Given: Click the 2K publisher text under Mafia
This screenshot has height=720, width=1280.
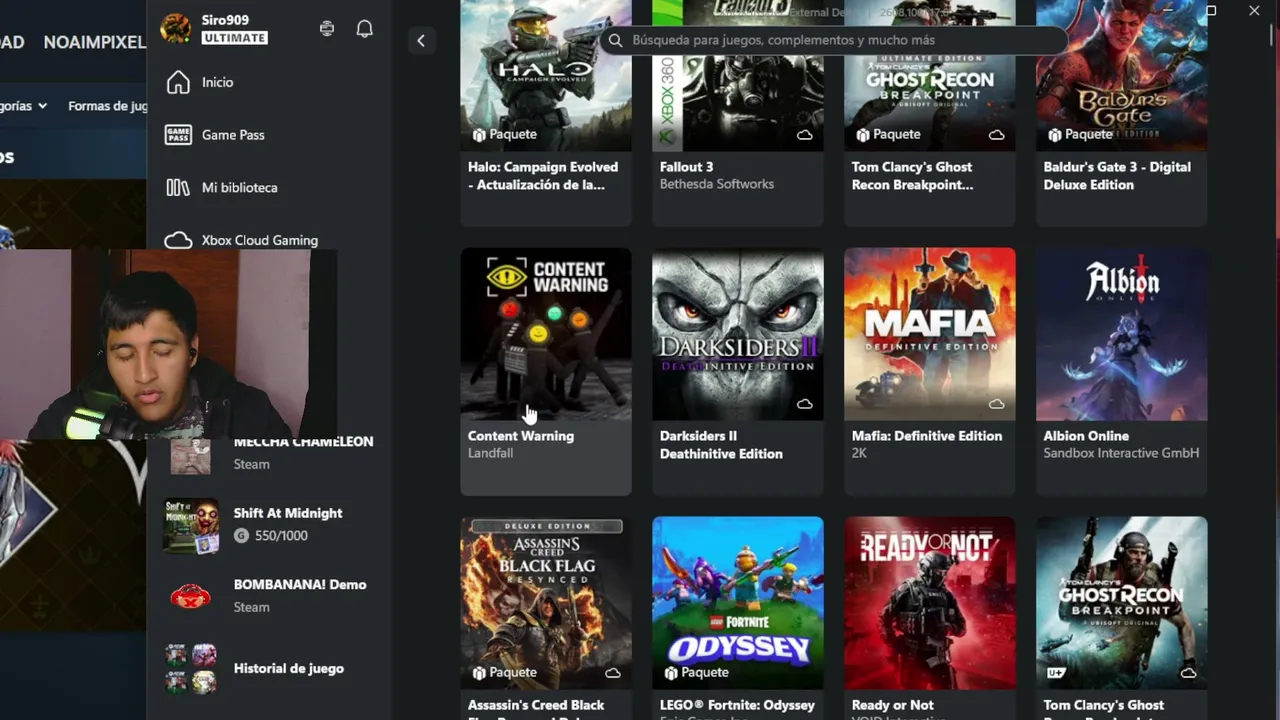Looking at the screenshot, I should [859, 453].
